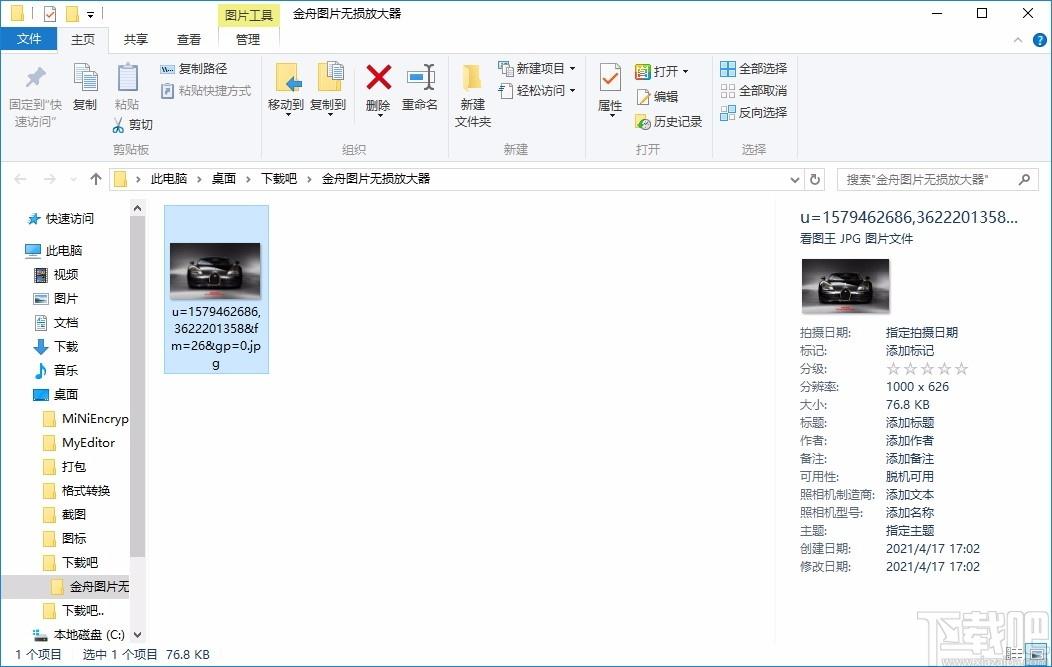1052x667 pixels.
Task: Select the car image file thumbnail
Action: pos(215,271)
